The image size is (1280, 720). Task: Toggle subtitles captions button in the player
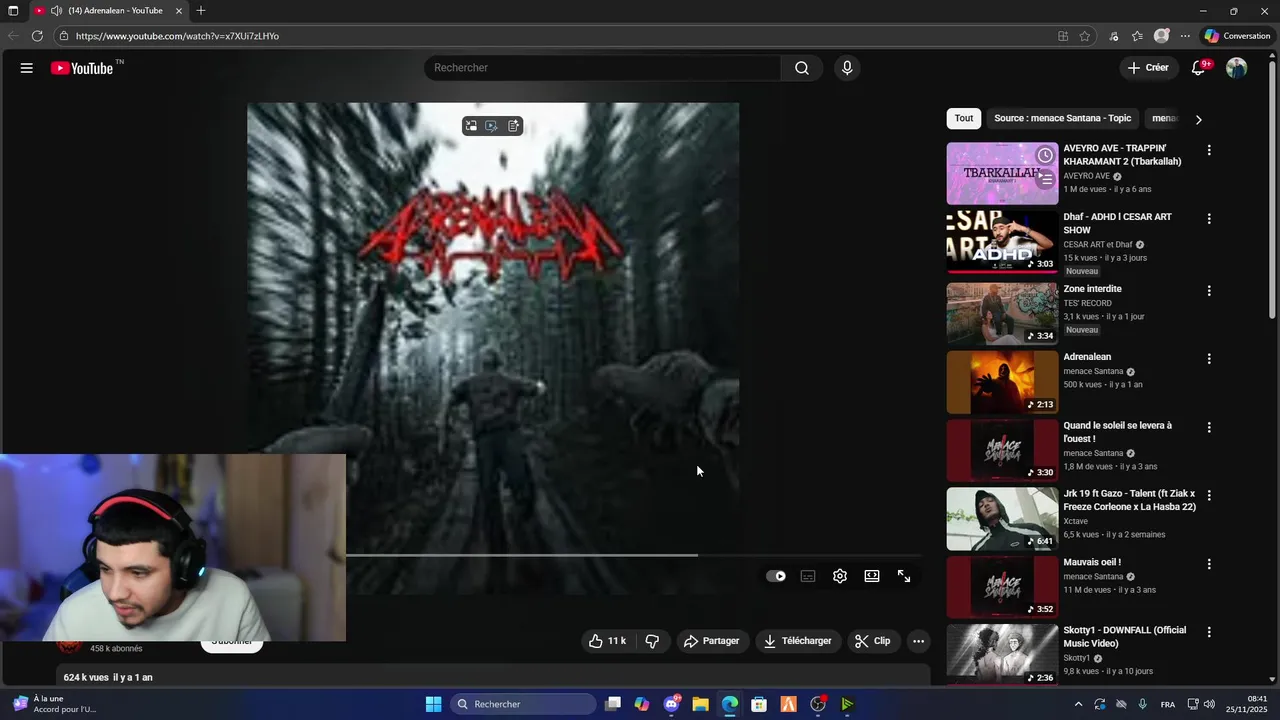pos(808,576)
